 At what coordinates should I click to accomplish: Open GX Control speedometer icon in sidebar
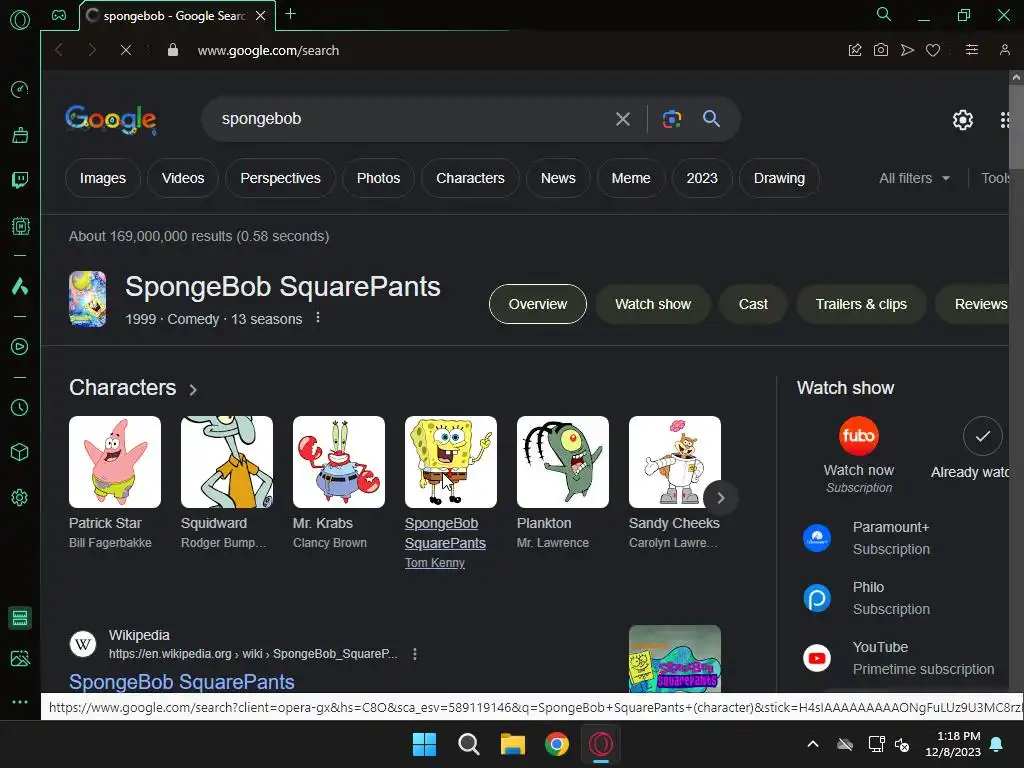click(x=20, y=89)
